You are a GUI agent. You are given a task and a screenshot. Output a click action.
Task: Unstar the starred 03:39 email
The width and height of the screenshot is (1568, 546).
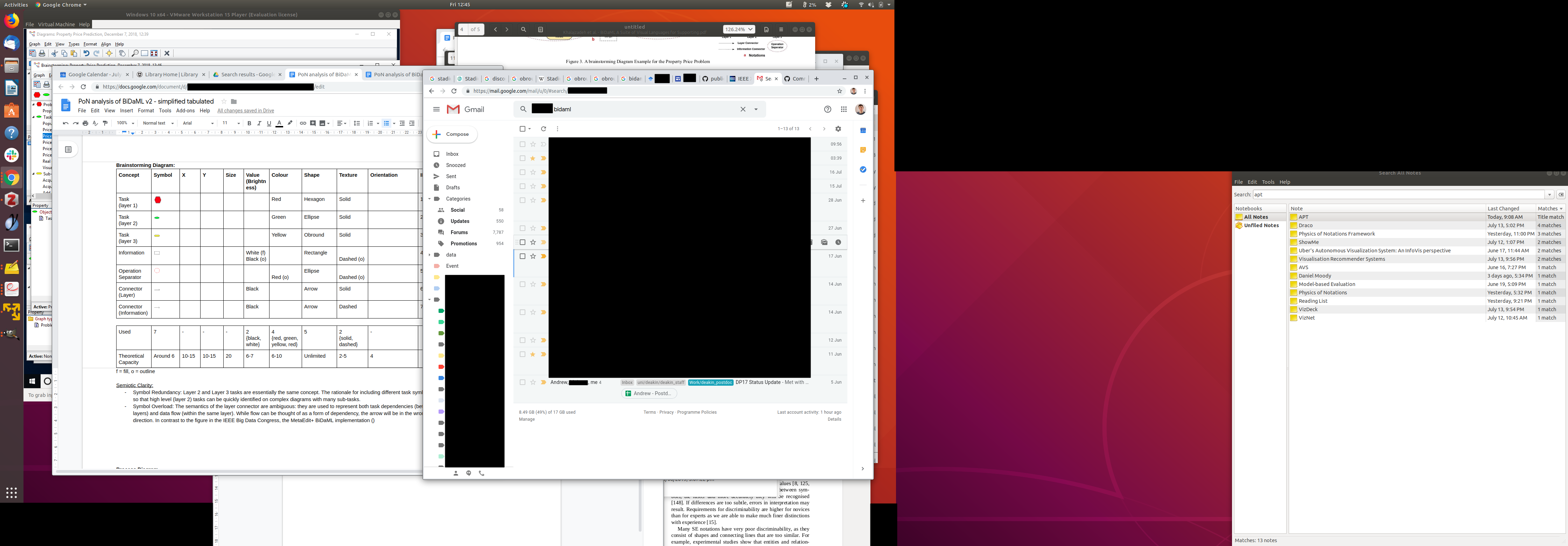[533, 158]
